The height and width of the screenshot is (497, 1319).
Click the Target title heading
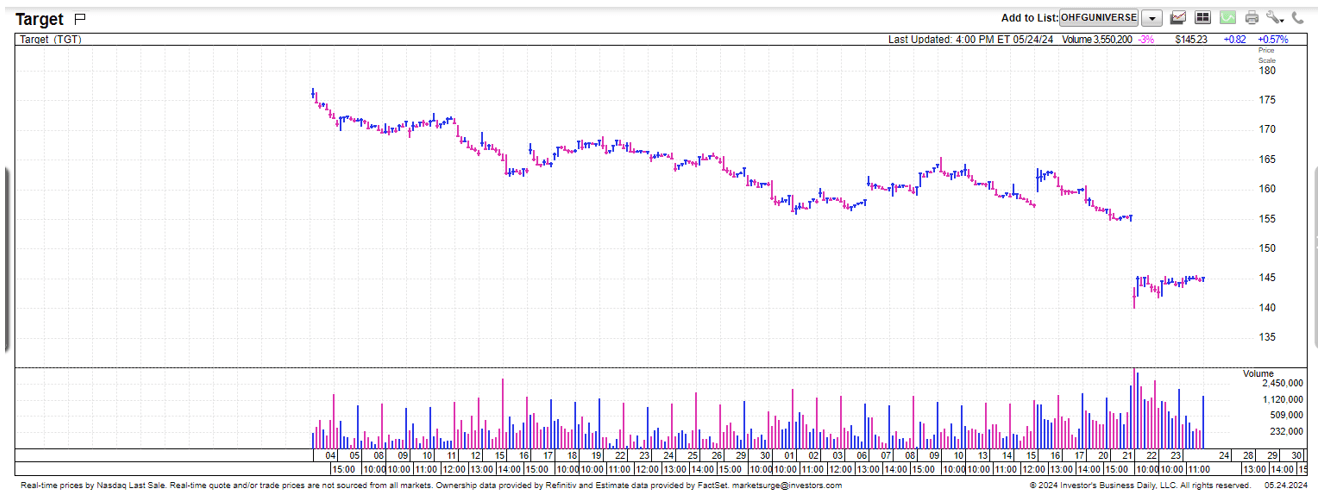pos(39,19)
